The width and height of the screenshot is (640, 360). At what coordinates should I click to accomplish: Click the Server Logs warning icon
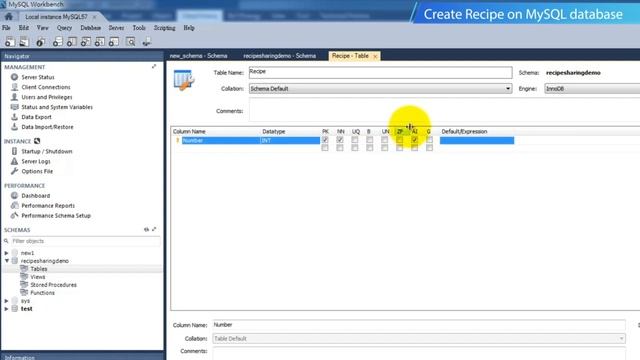14,161
